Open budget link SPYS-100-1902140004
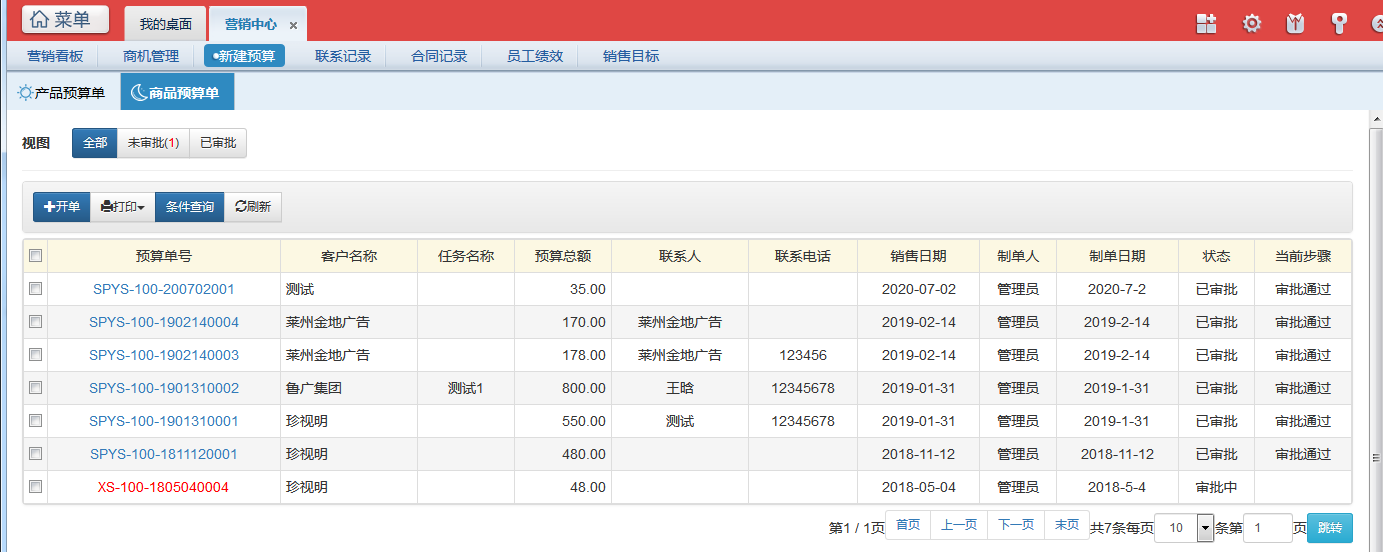1383x552 pixels. pos(164,322)
